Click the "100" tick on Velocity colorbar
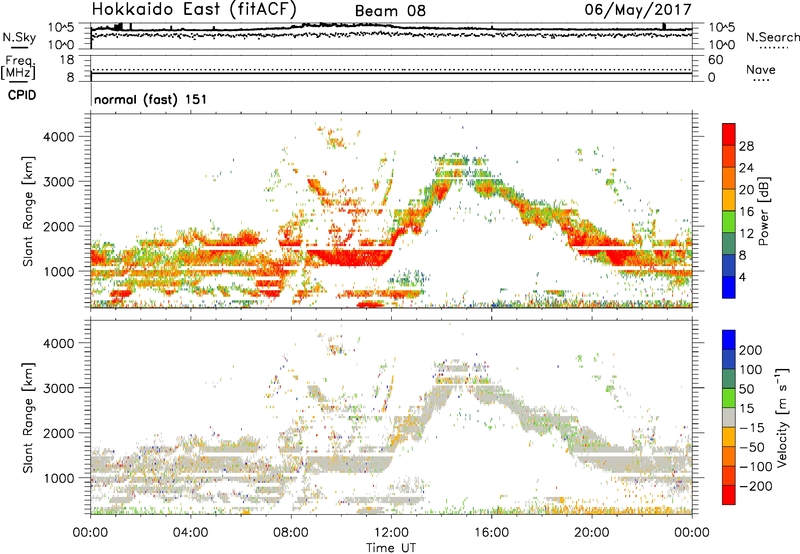 tap(751, 370)
